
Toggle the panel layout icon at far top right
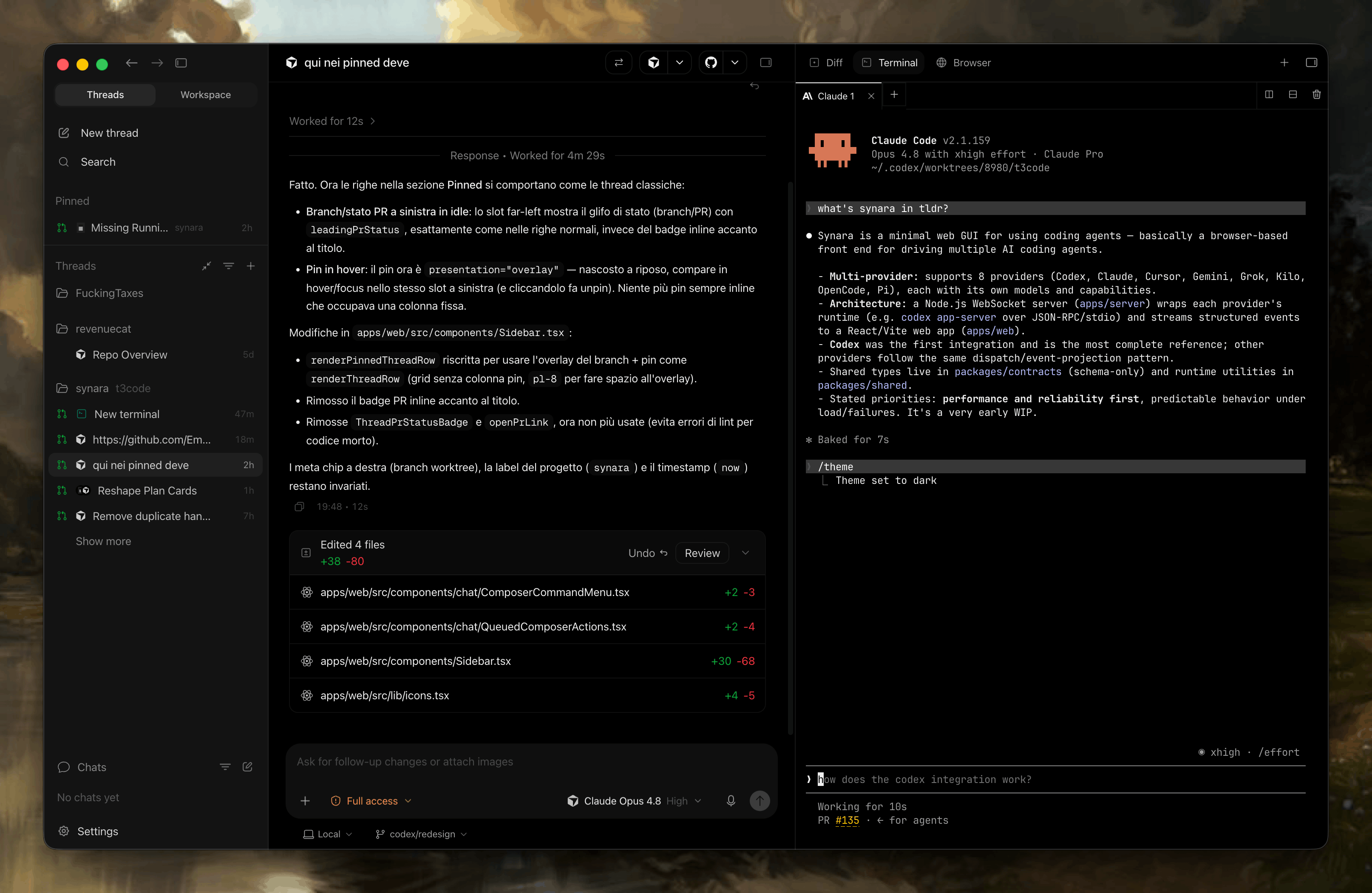point(1312,63)
